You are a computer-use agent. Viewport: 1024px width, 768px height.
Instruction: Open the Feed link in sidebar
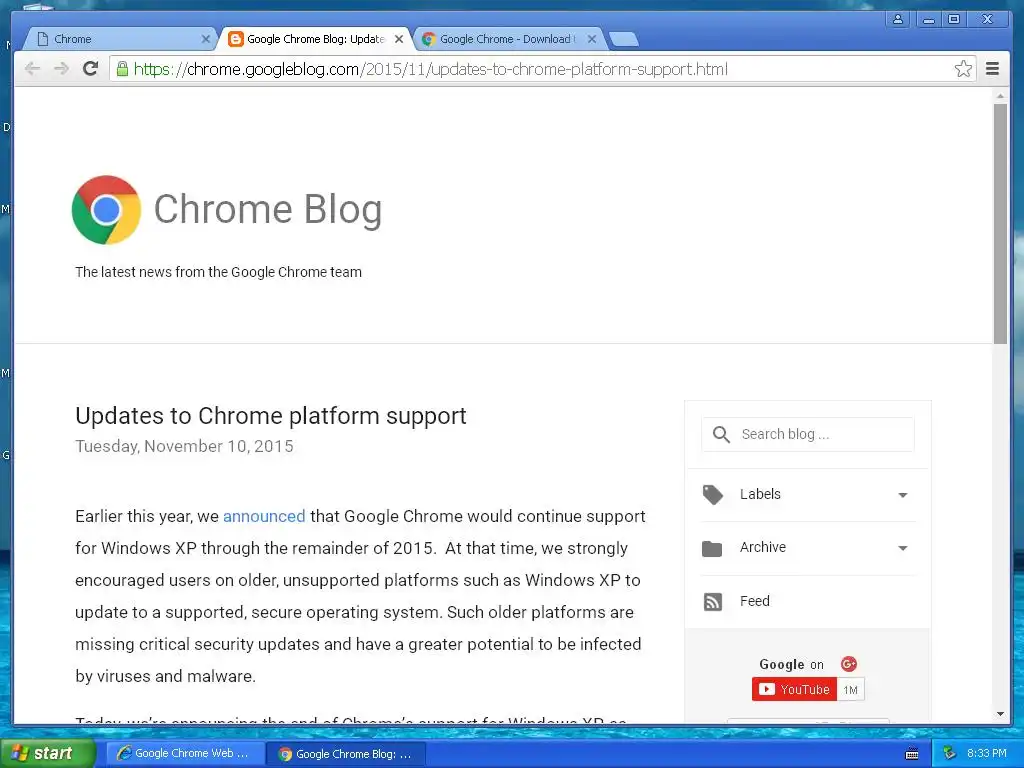[x=754, y=601]
